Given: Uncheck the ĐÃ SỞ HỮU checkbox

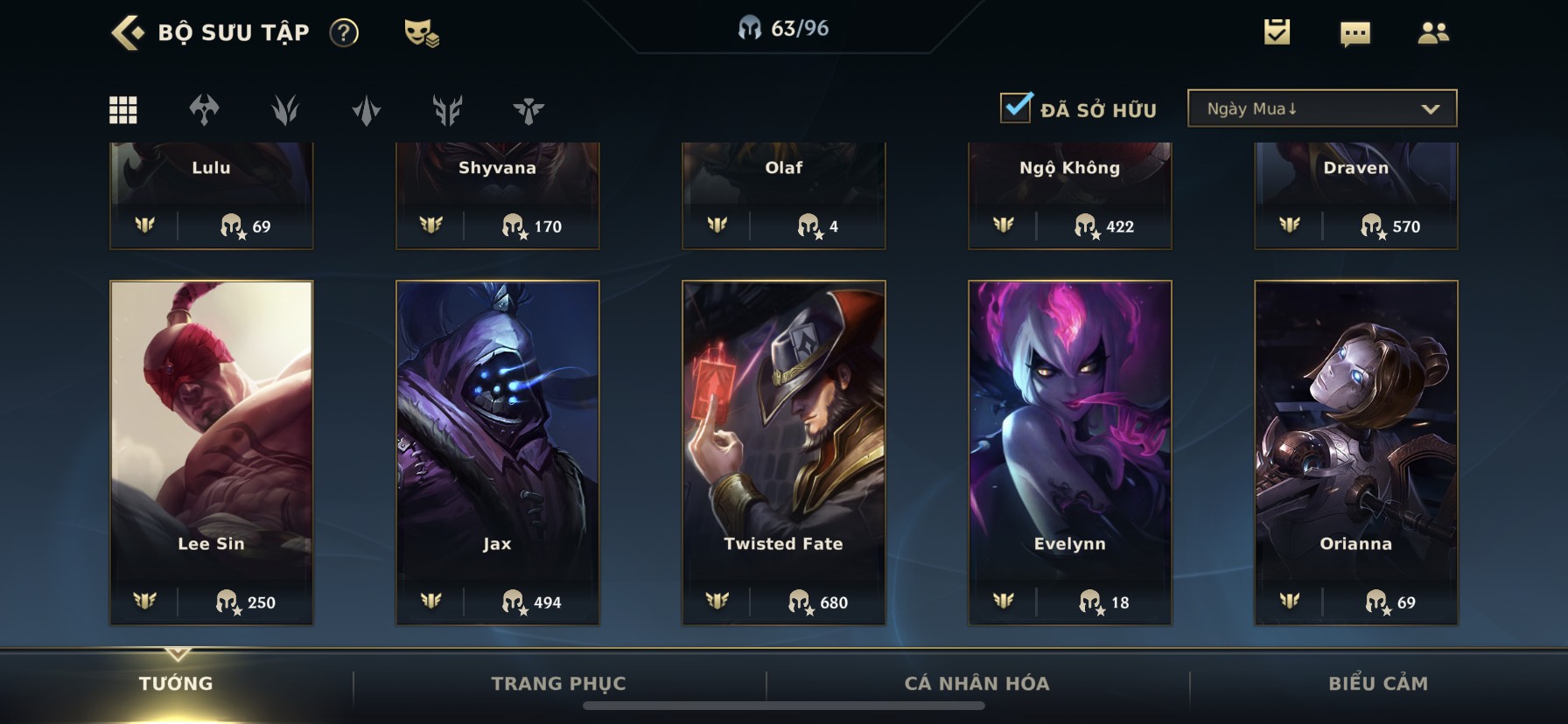Looking at the screenshot, I should pos(1016,108).
